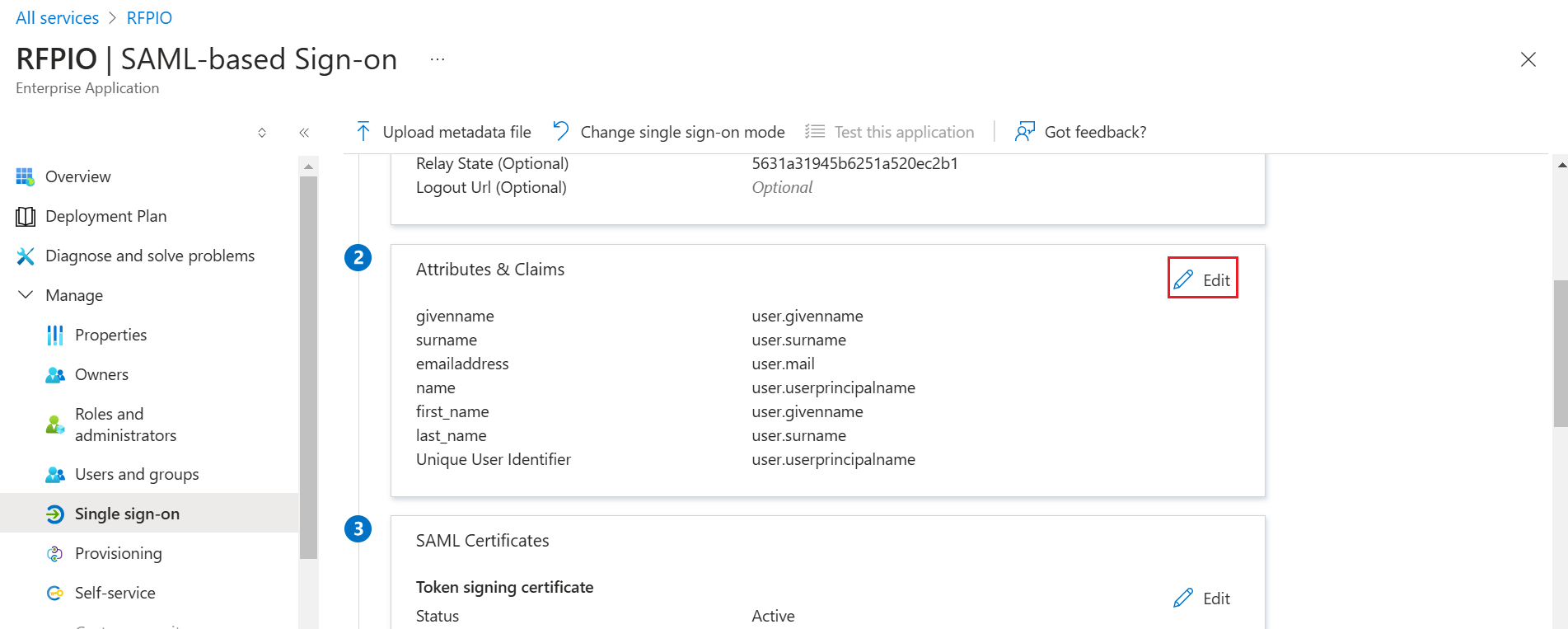Click the SAML Certificates heading
The height and width of the screenshot is (629, 1568).
pos(482,541)
